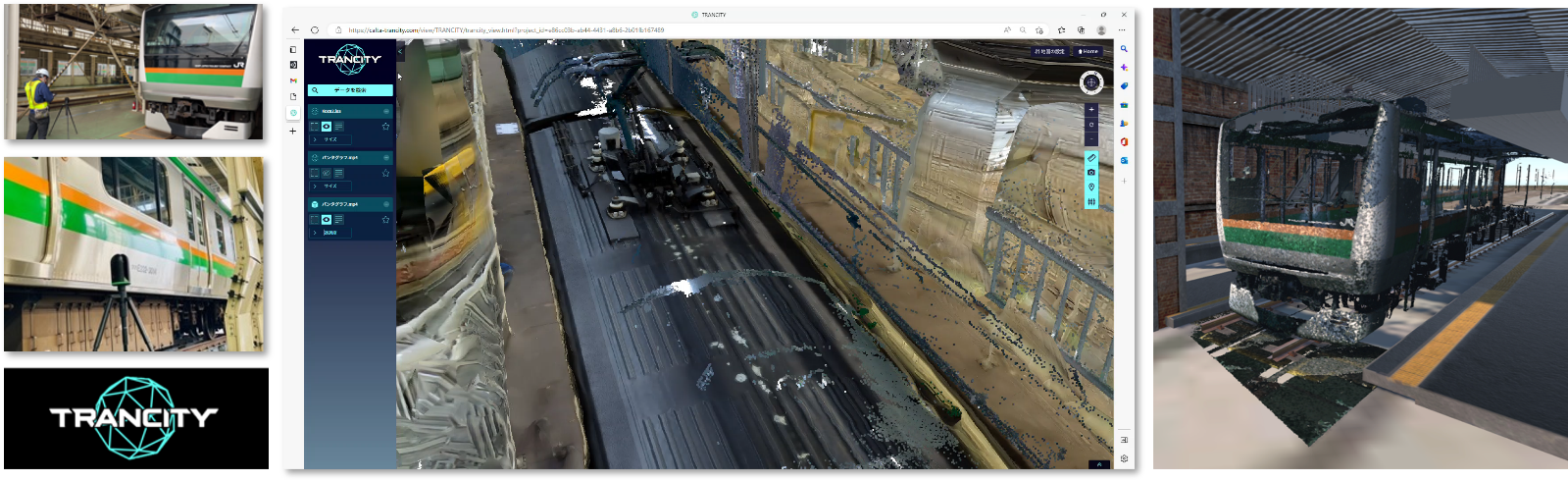Click the TRANCITY logo in the sidebar
The image size is (1568, 481).
pos(350,60)
